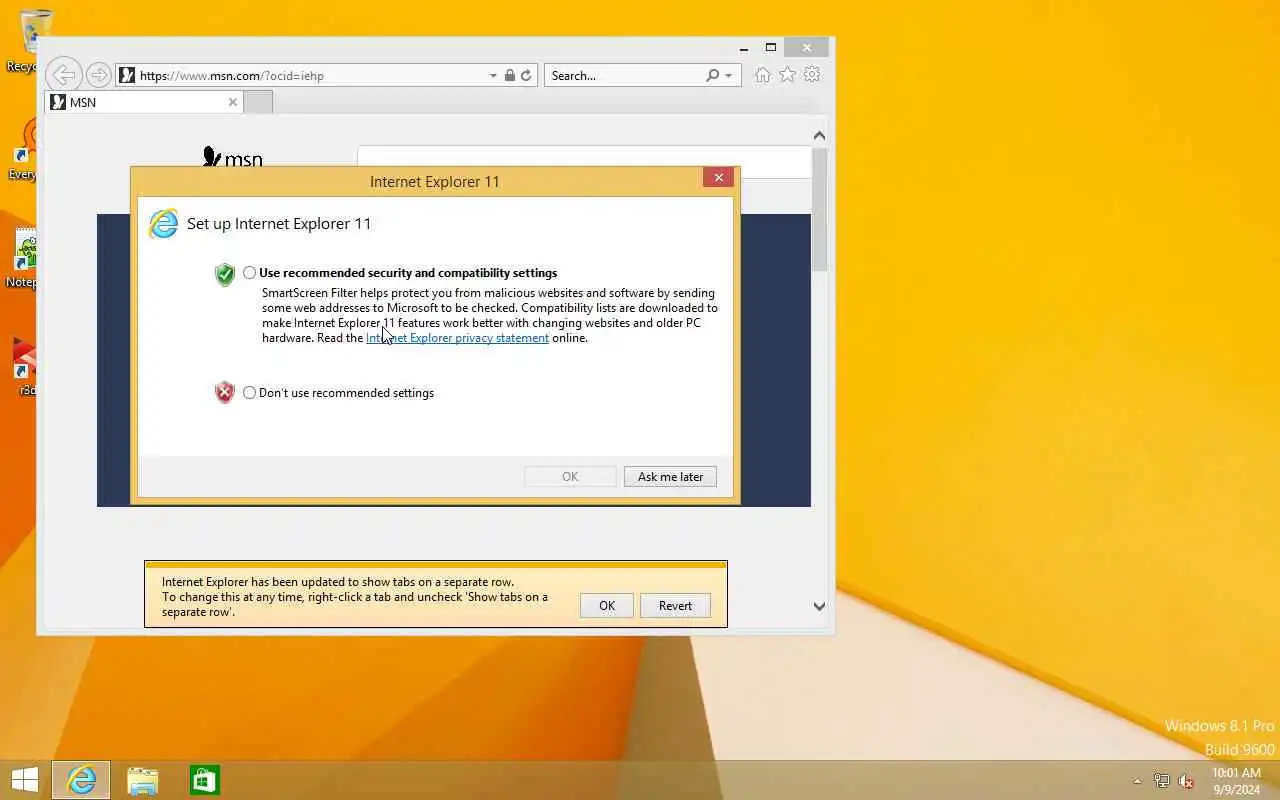Click the magnifier search icon

713,75
